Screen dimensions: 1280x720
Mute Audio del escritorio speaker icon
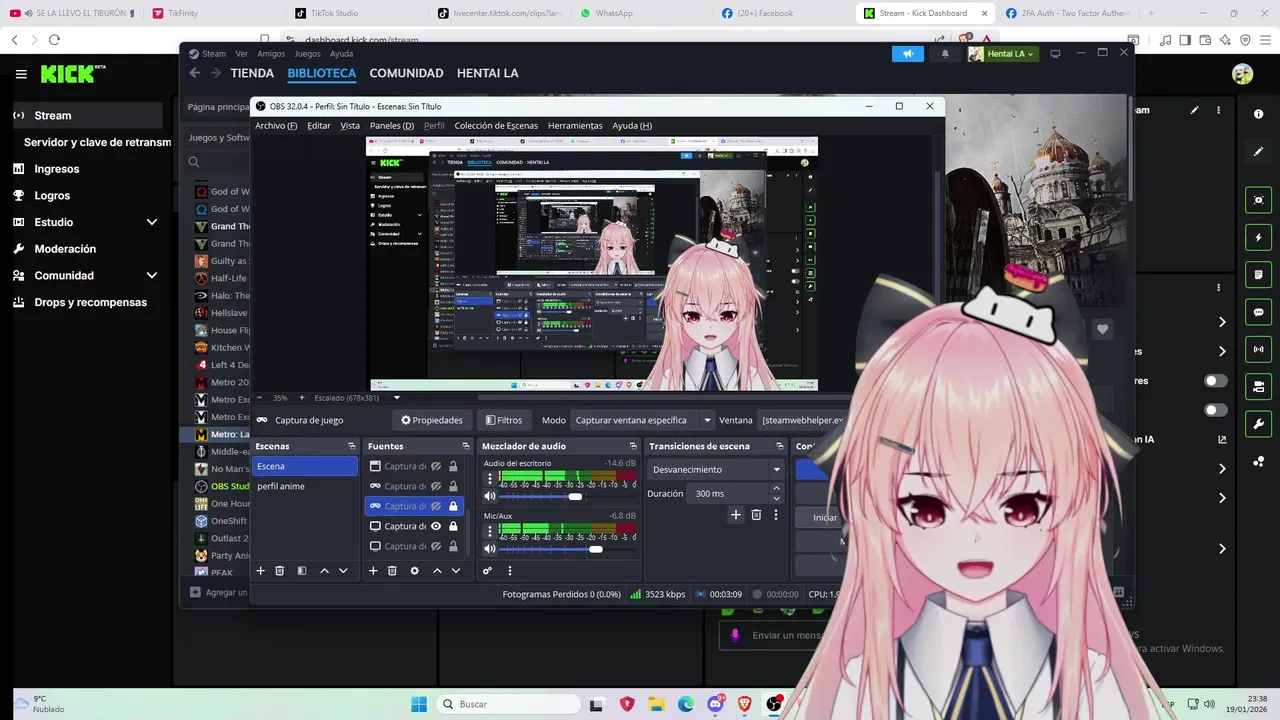490,496
